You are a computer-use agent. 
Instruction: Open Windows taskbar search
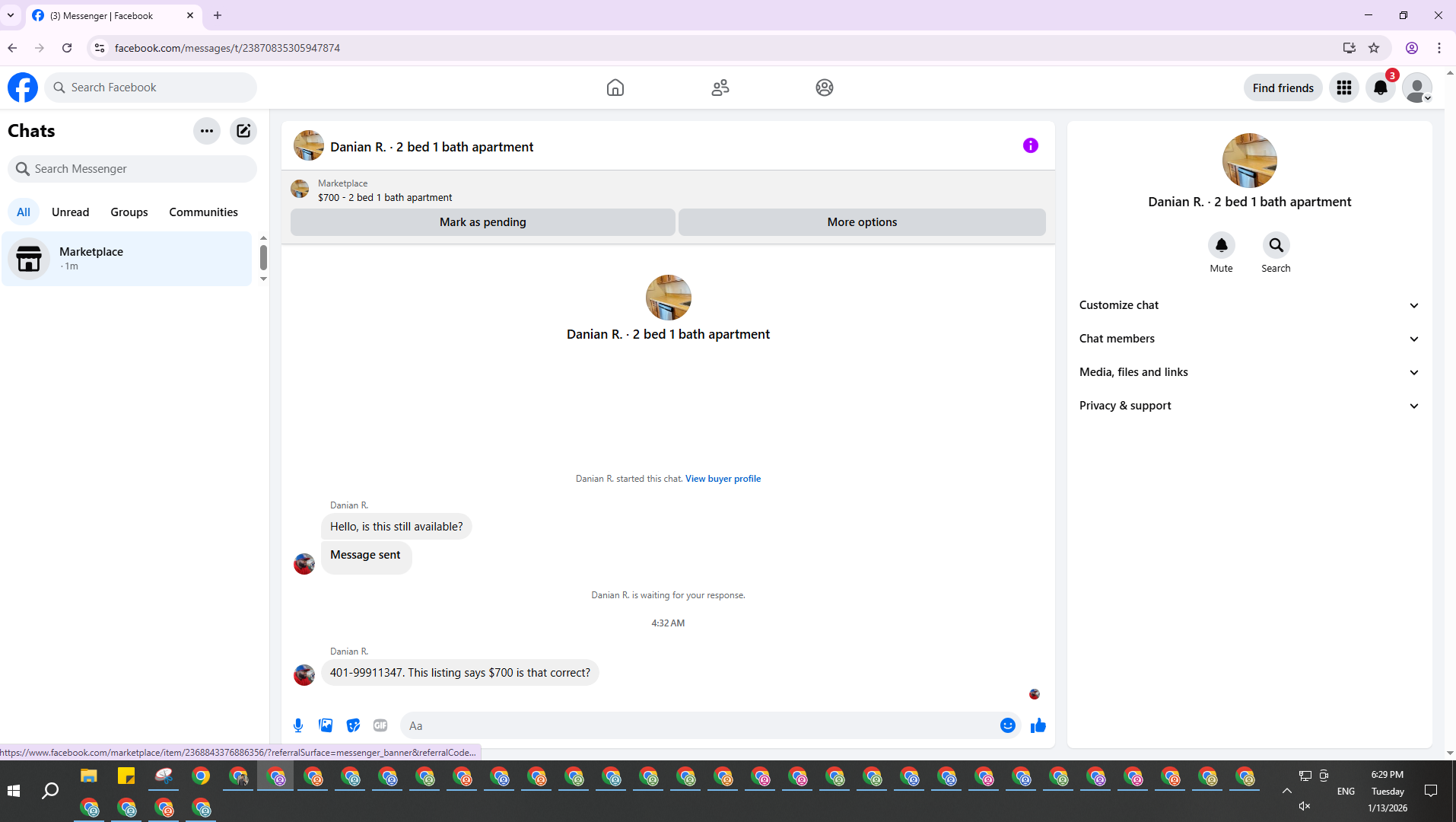point(50,791)
